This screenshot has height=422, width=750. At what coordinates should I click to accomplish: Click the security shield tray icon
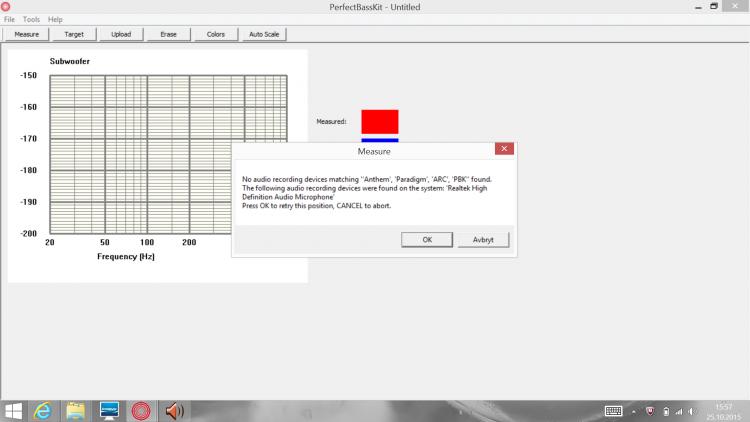coord(650,411)
